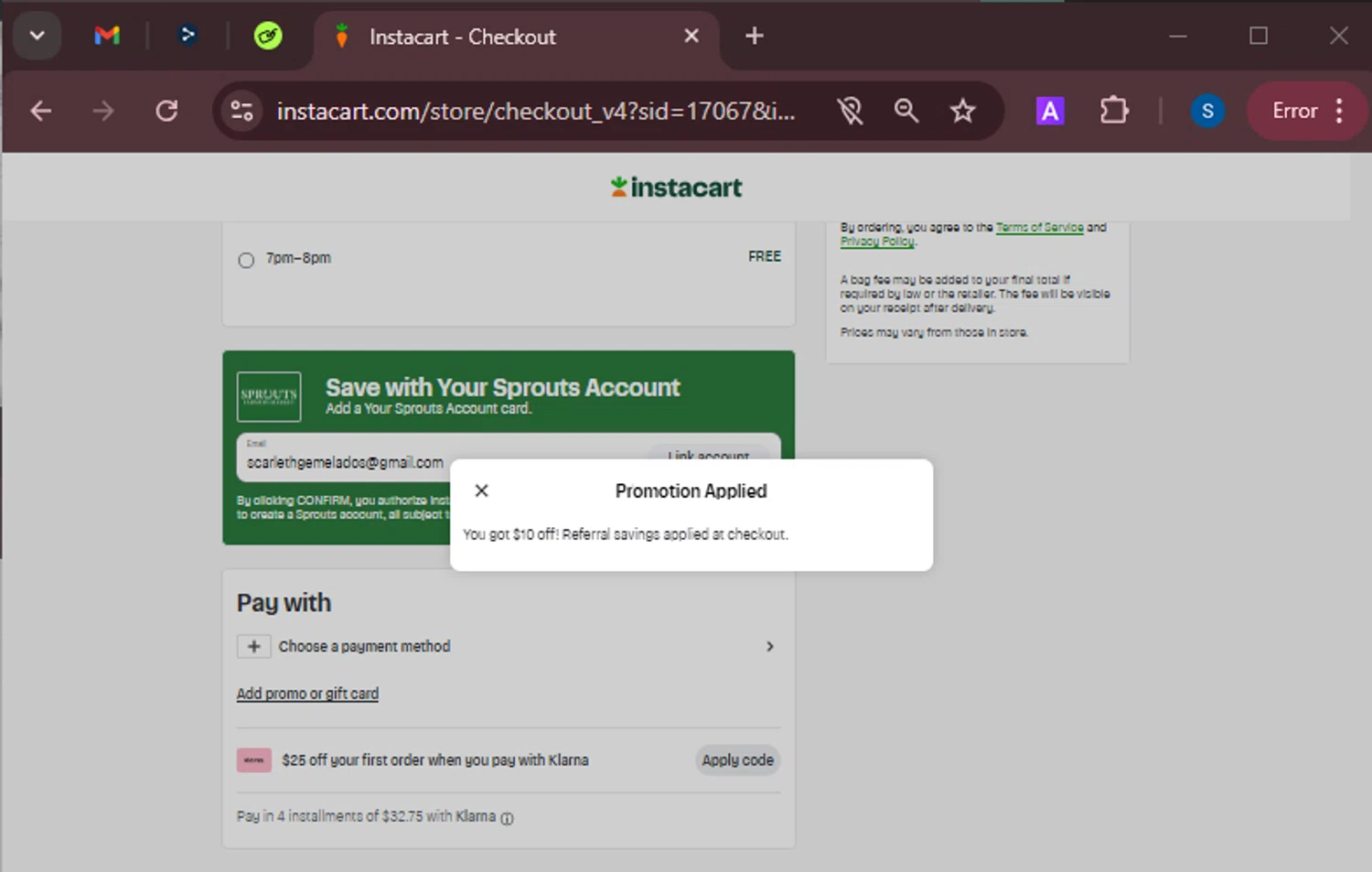1372x872 pixels.
Task: Close the Instacart - Checkout tab
Action: [691, 36]
